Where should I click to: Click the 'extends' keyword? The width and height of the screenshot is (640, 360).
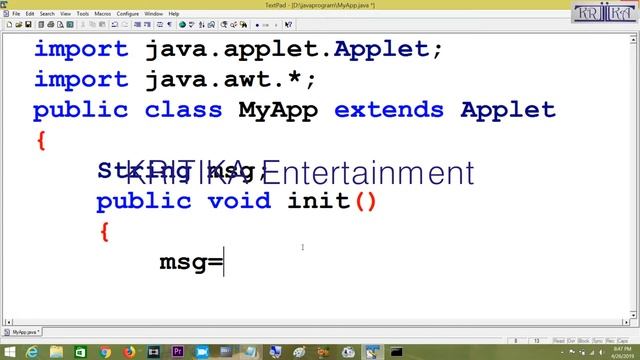(389, 110)
